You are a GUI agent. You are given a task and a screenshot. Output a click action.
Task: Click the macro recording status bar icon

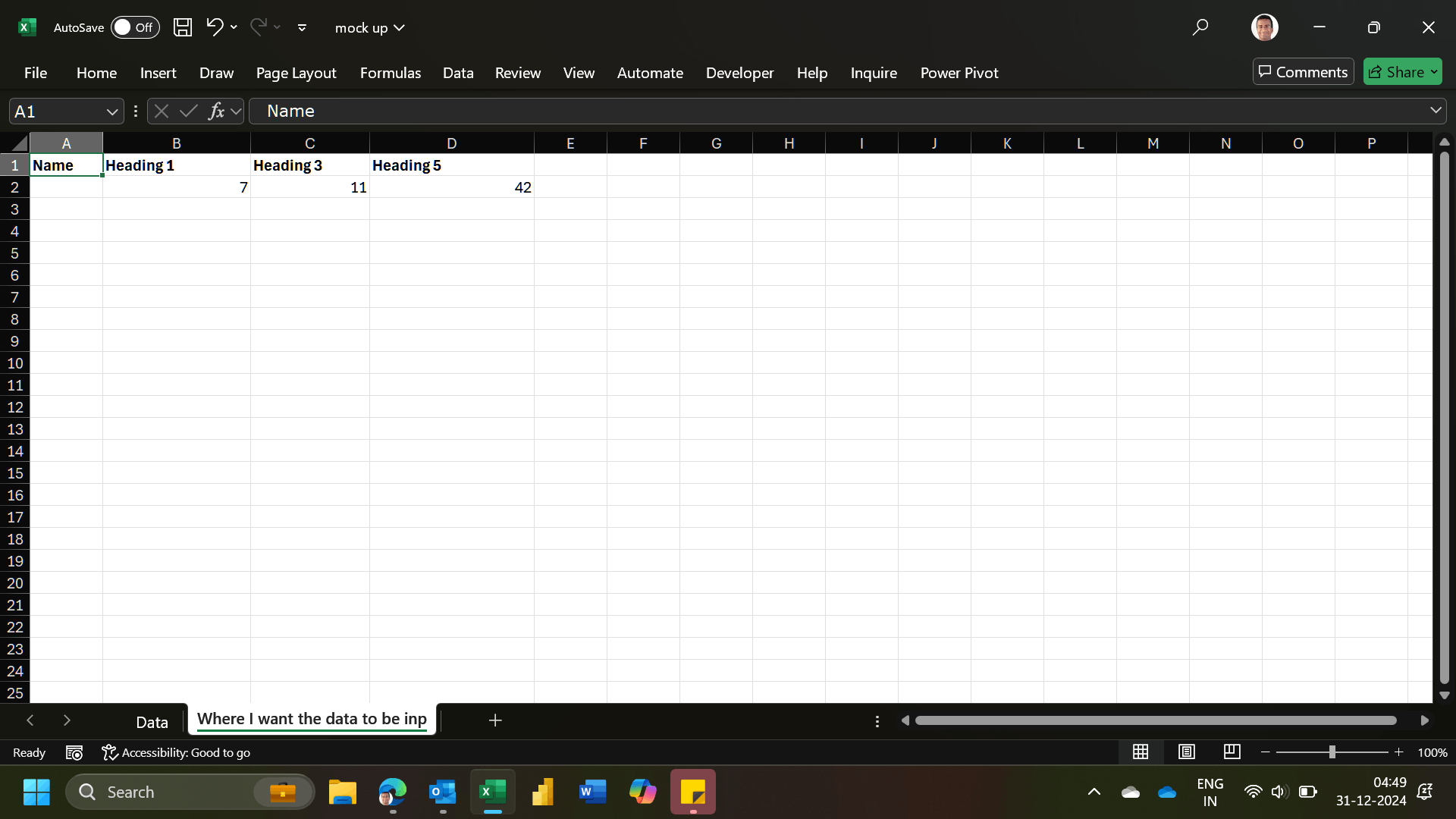74,752
